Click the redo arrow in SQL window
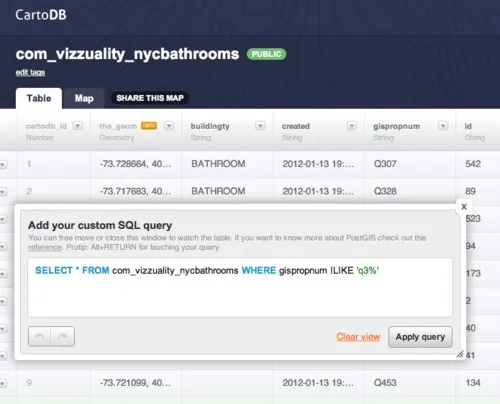Image resolution: width=500 pixels, height=404 pixels. [62, 337]
